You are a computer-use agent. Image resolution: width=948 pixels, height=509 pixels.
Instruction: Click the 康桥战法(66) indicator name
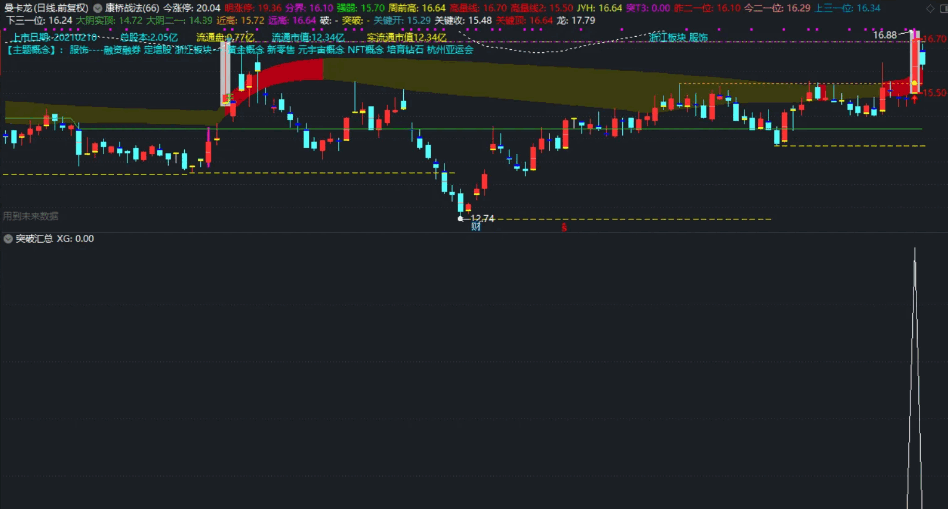pyautogui.click(x=132, y=8)
